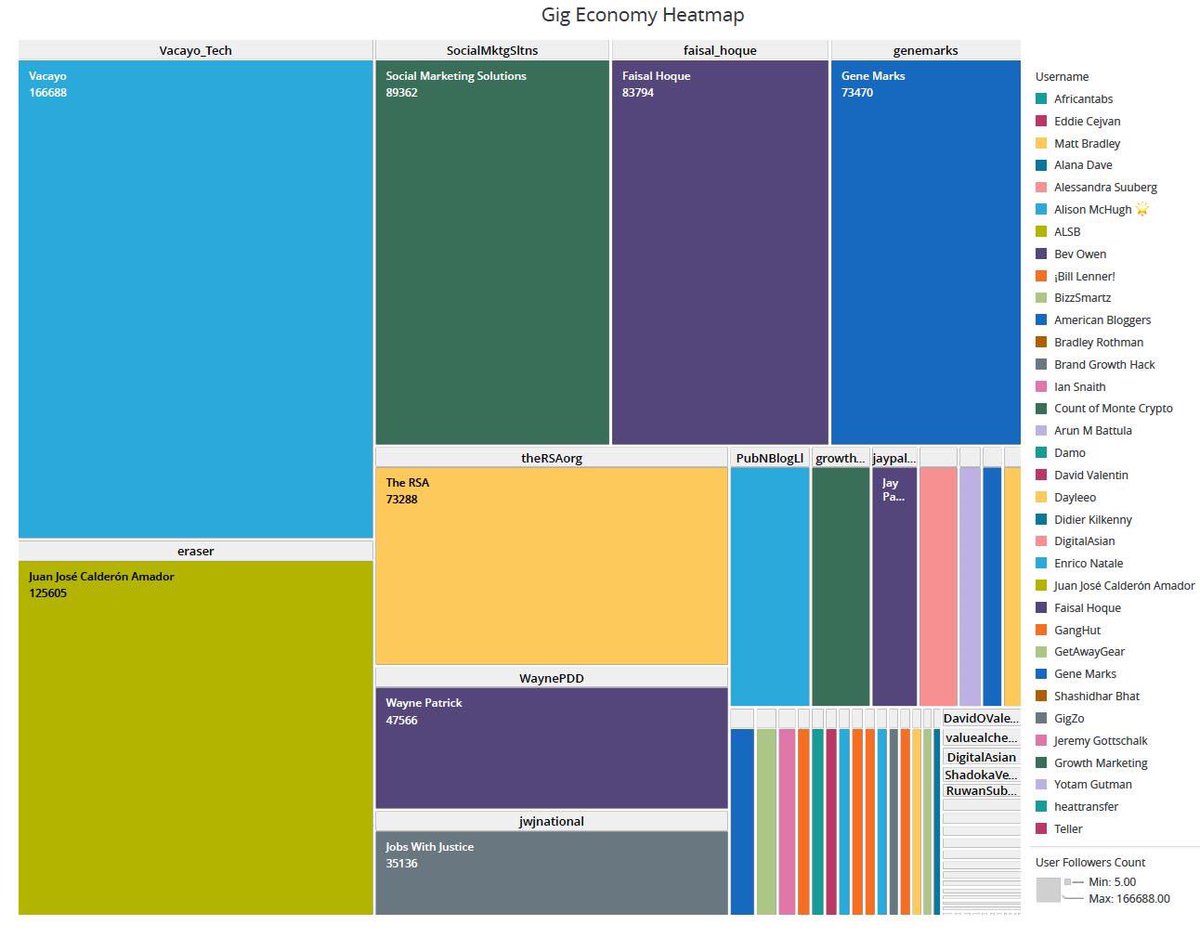Click the Matt Bradley legend color swatch

pos(1041,143)
